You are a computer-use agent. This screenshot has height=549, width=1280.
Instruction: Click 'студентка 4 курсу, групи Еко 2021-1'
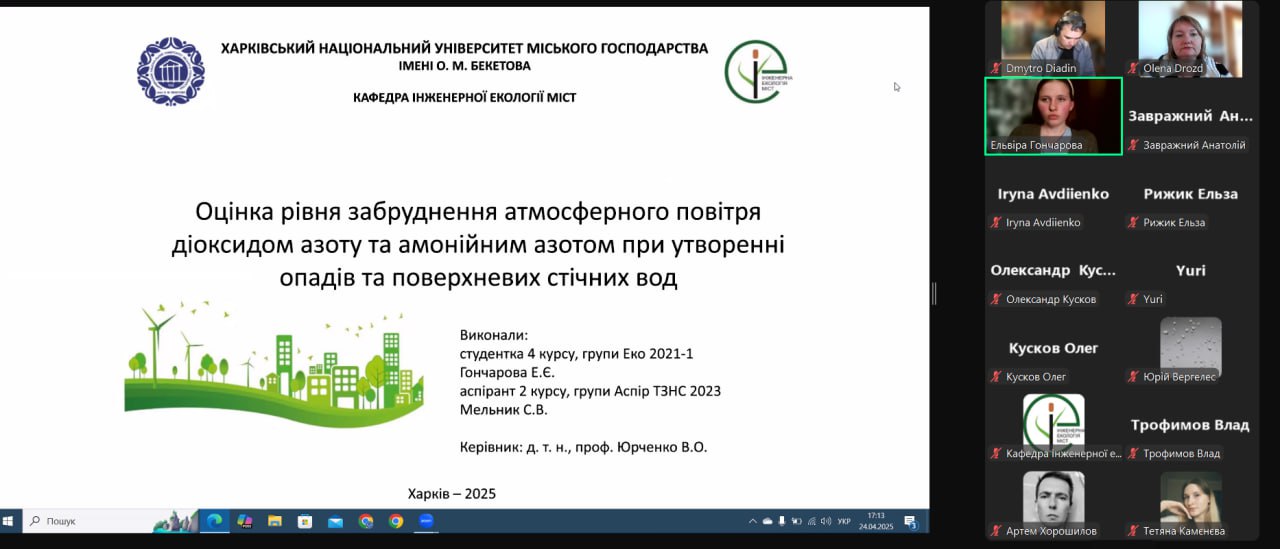[576, 353]
